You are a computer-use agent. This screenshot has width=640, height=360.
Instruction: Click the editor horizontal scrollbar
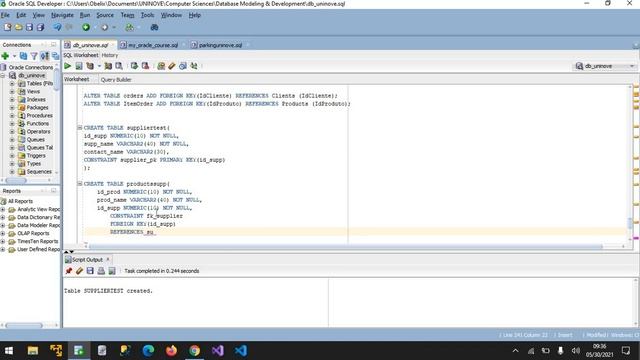[345, 246]
